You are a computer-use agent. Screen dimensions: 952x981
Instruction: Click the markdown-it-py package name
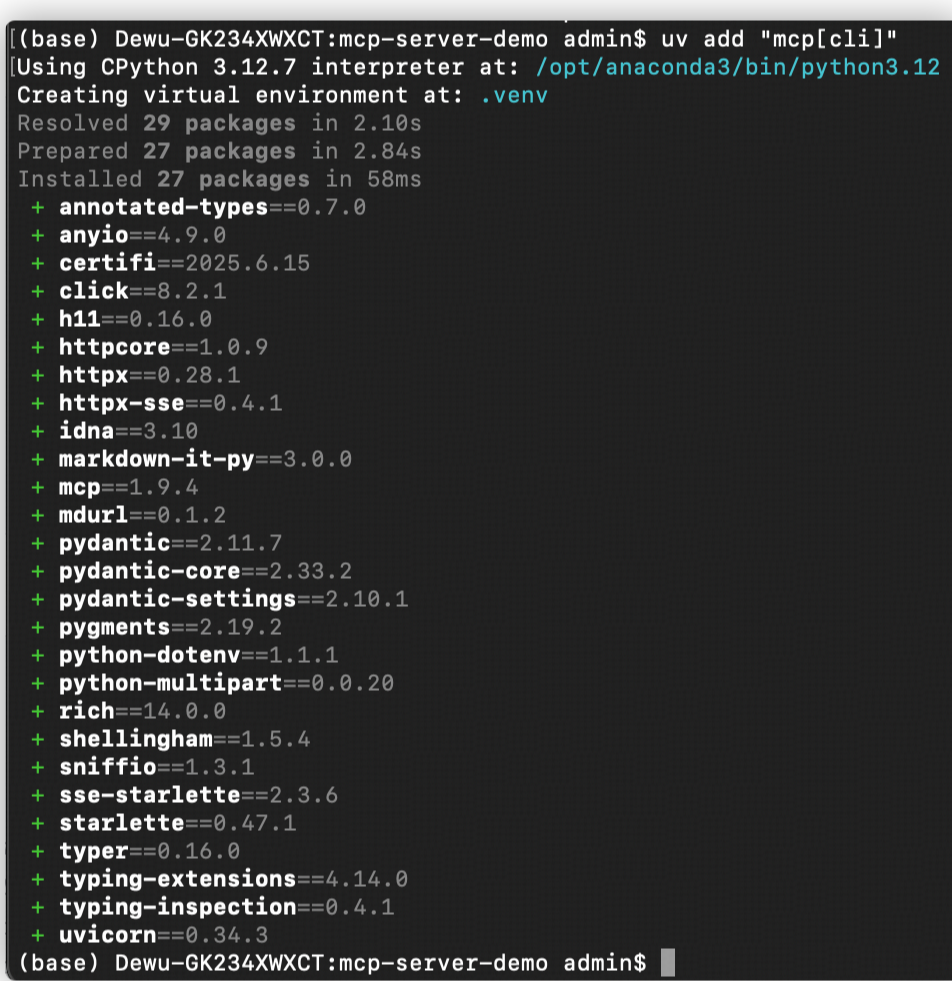[x=156, y=460]
